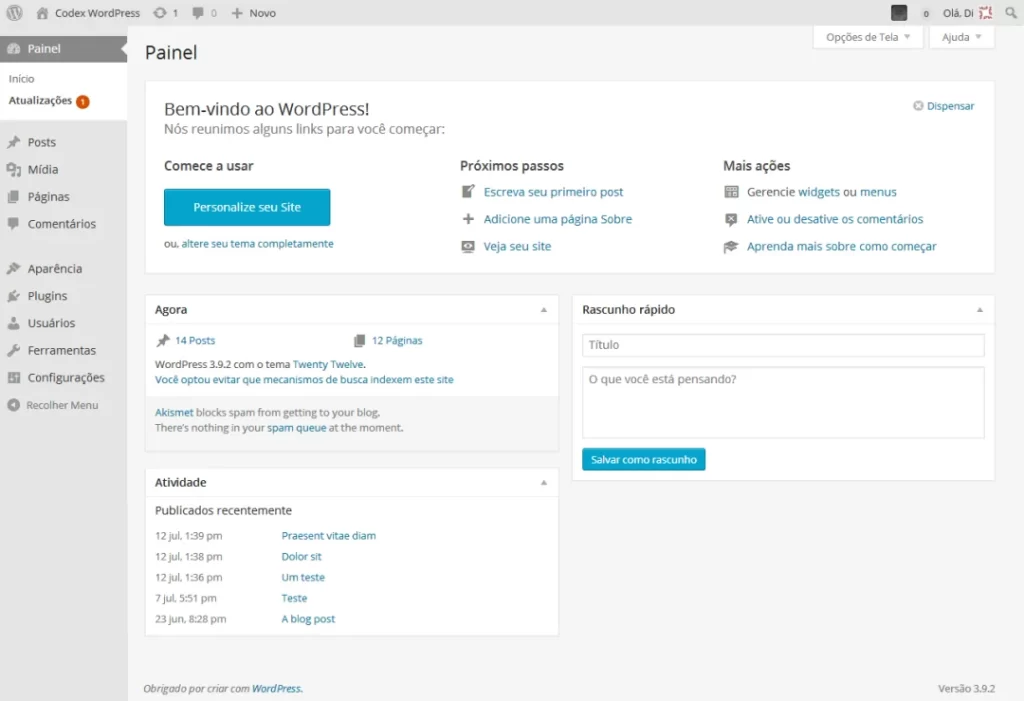Click the Personalize seu Site button
The width and height of the screenshot is (1024, 701).
pos(247,207)
